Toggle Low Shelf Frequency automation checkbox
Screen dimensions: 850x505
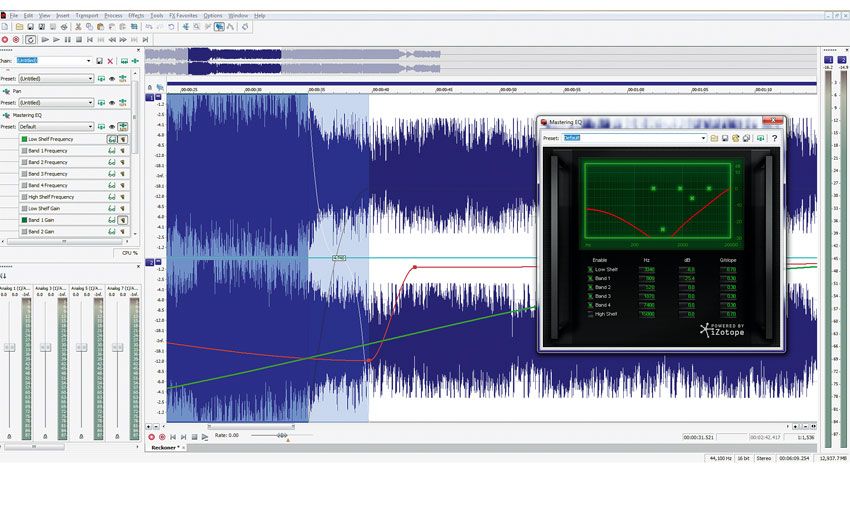(24, 139)
